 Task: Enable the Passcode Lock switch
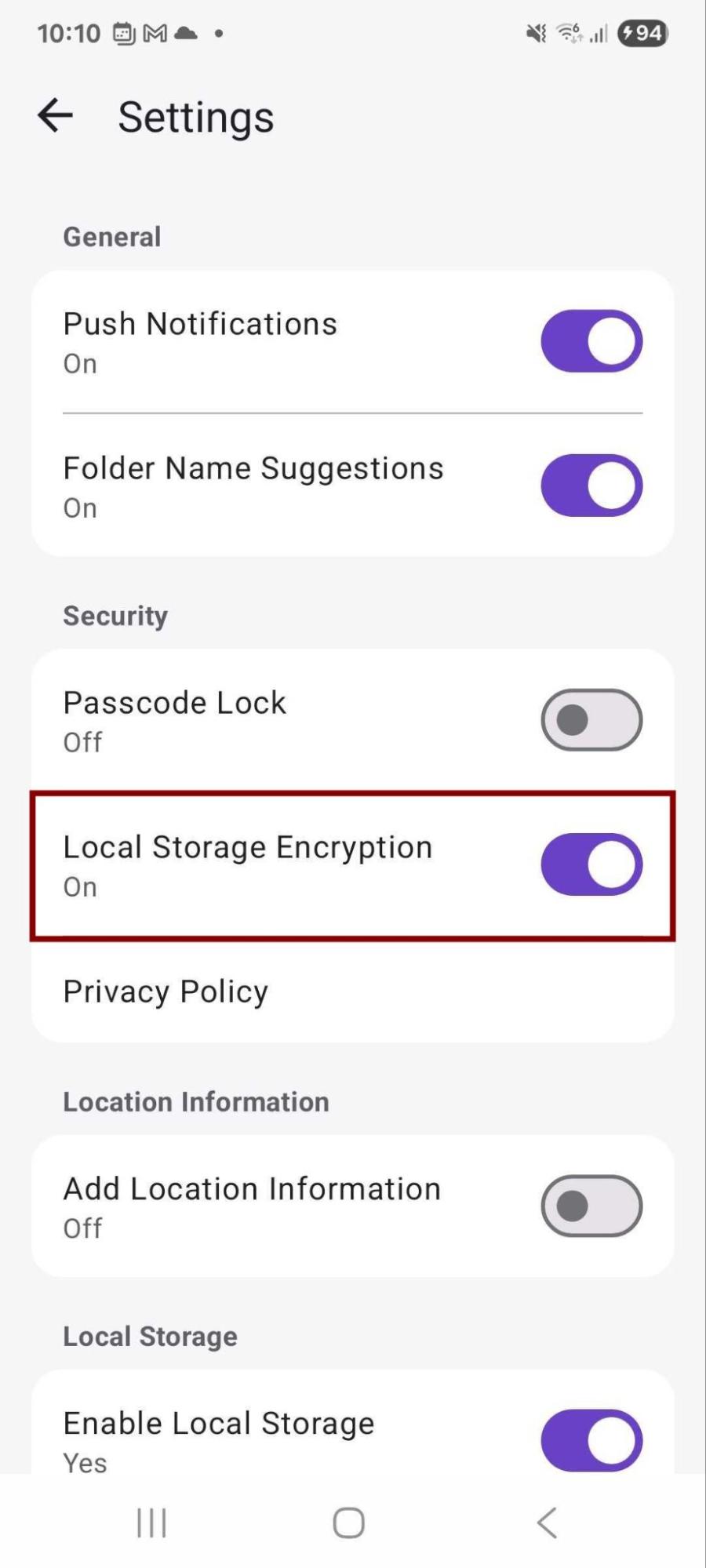point(591,720)
